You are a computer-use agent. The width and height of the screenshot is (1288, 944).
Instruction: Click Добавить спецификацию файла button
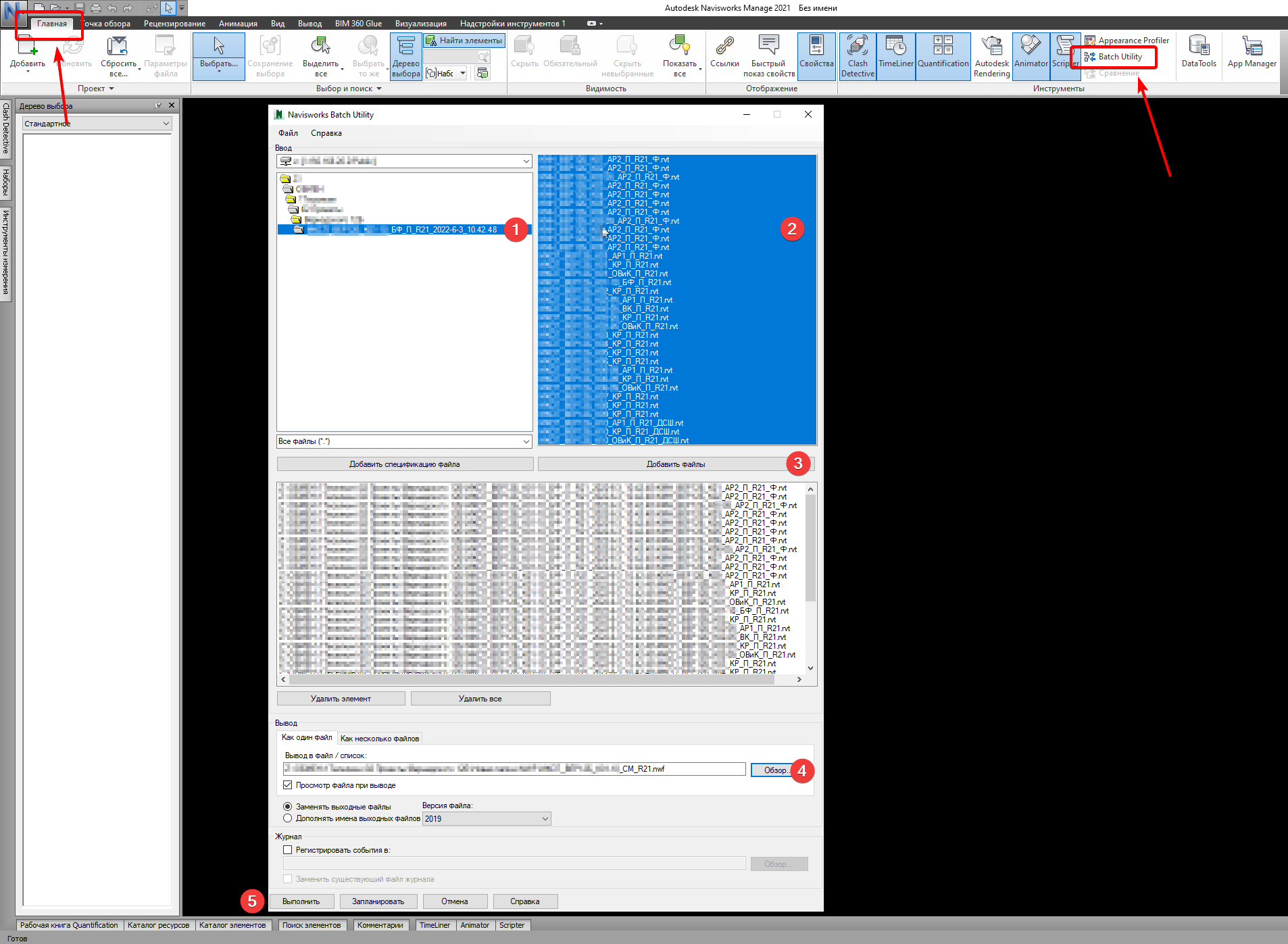tap(404, 464)
